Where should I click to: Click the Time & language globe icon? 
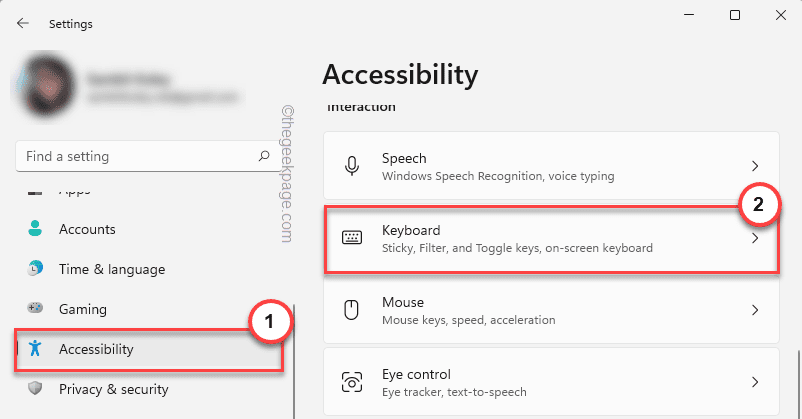coord(36,269)
